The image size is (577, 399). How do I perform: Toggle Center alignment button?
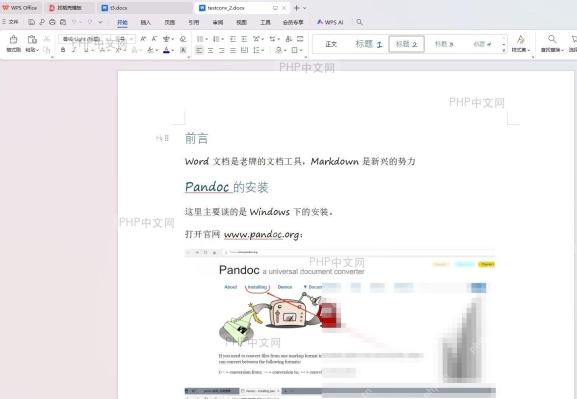pos(210,50)
